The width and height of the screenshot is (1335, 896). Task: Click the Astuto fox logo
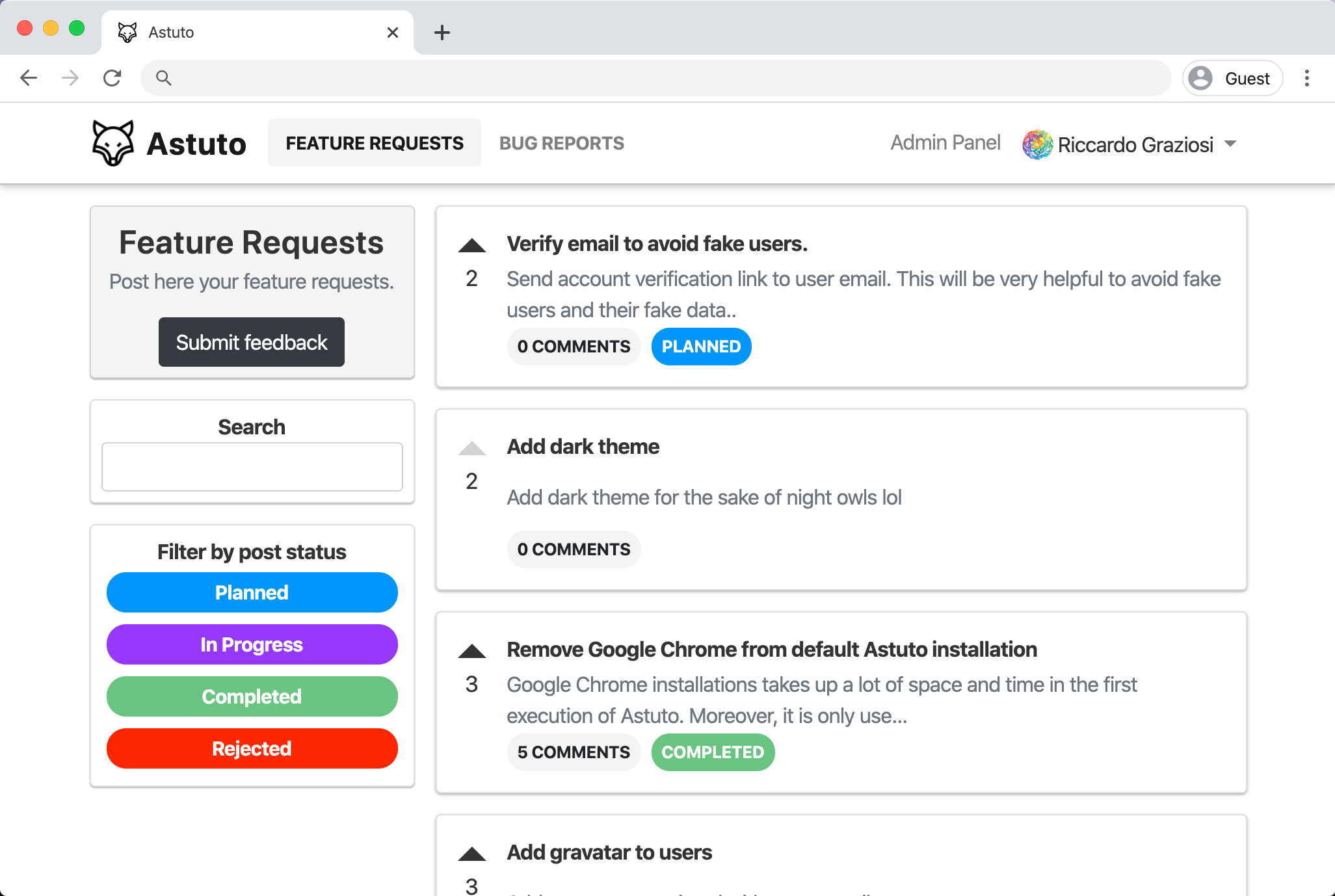pos(113,143)
